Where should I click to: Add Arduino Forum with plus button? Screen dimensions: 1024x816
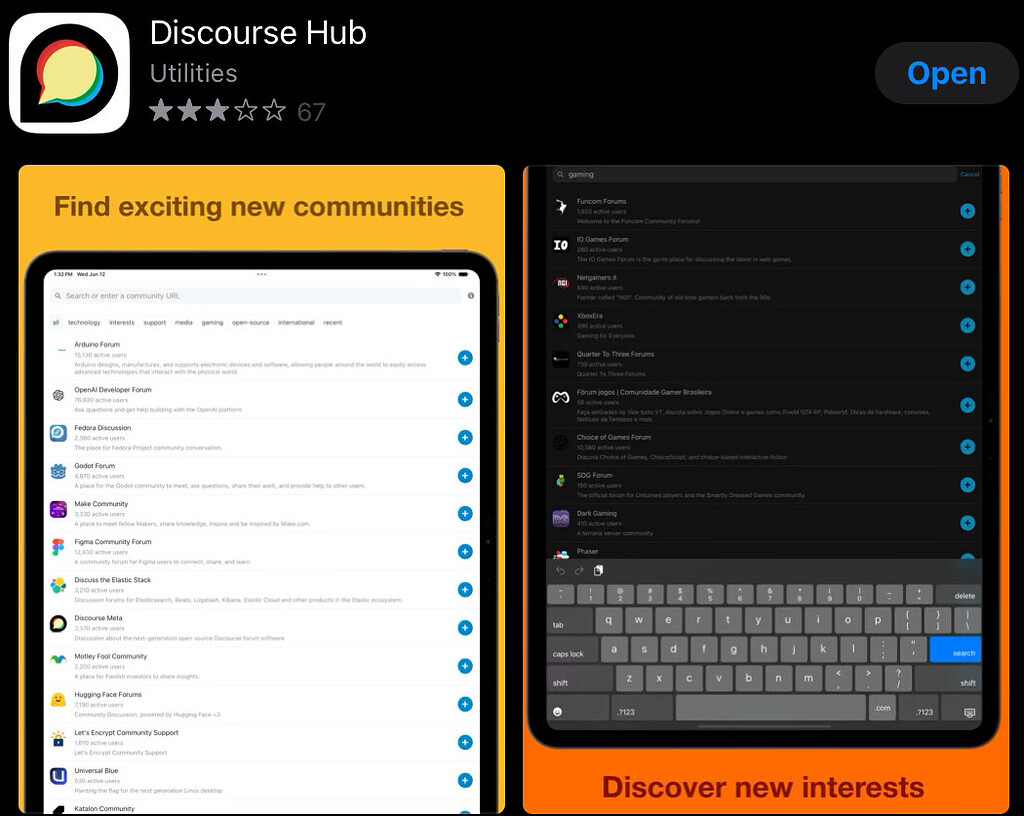tap(465, 358)
